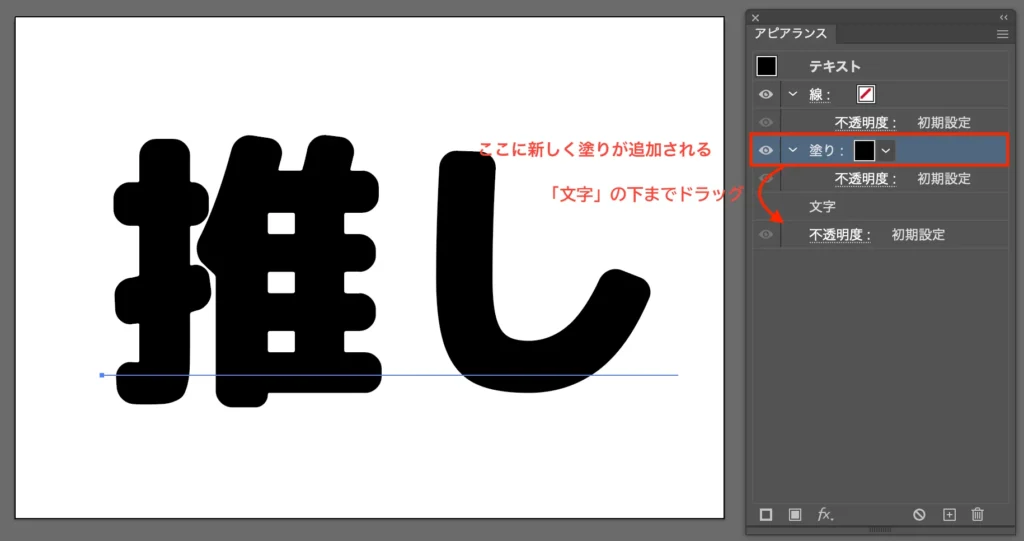The image size is (1024, 541).
Task: Click Duplicate Selected Item plus icon
Action: tap(950, 515)
